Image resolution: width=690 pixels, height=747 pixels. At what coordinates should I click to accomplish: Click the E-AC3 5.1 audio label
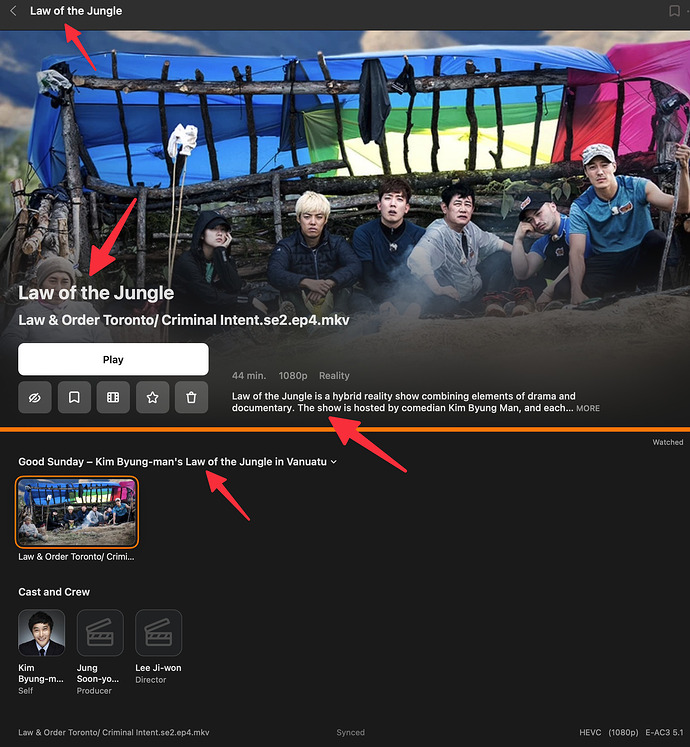click(664, 732)
